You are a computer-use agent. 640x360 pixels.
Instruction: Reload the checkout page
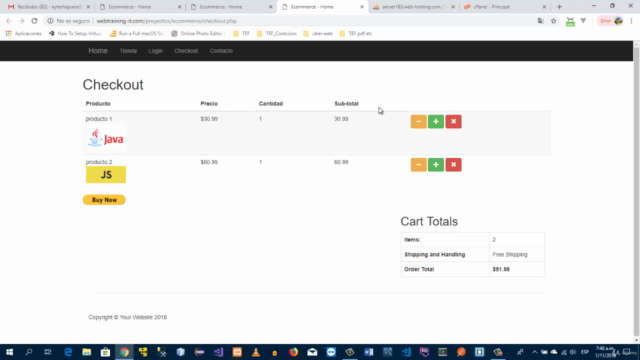34,21
